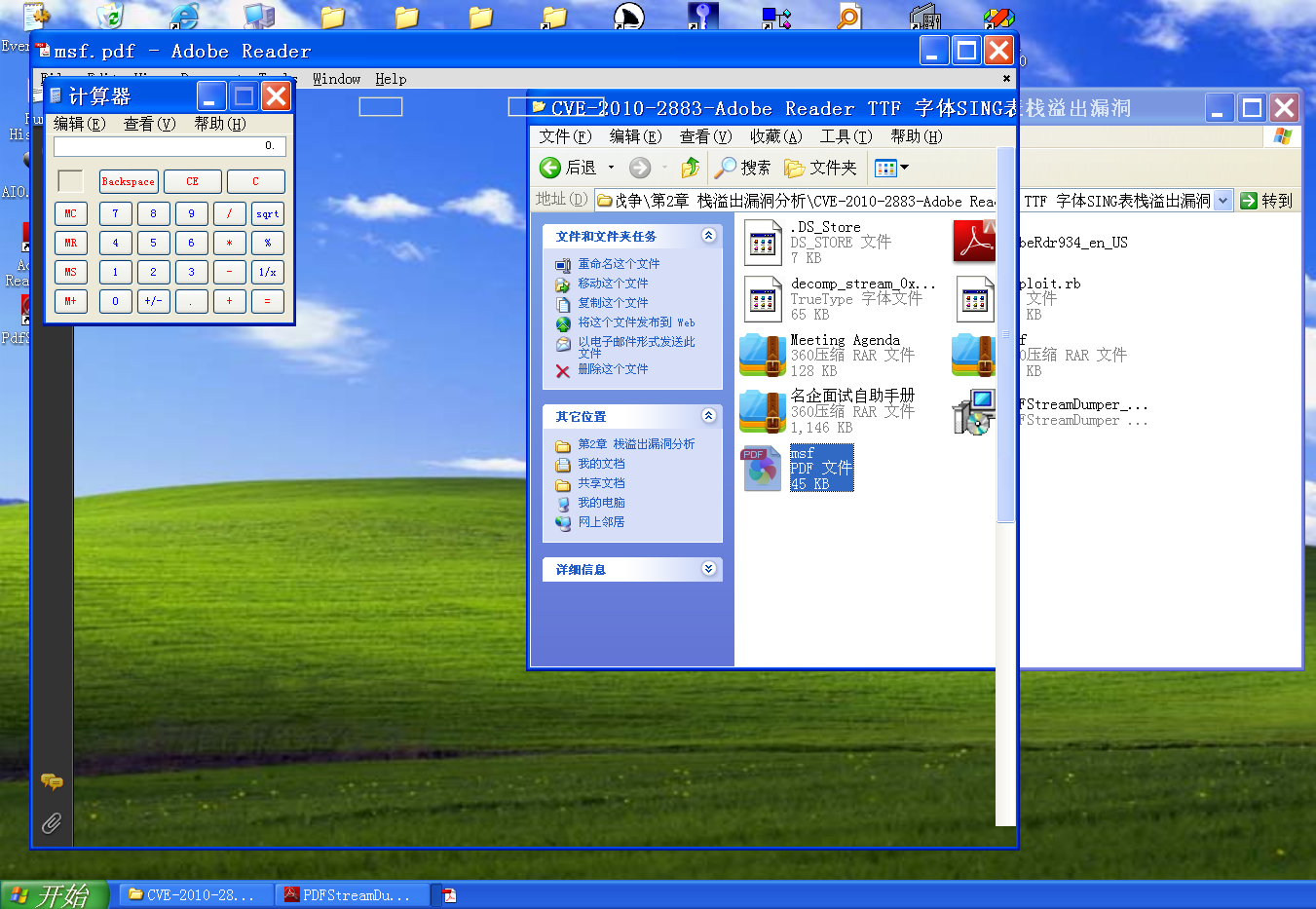Open the 帮助(H) menu in Calculator
The width and height of the screenshot is (1316, 909).
pos(219,124)
